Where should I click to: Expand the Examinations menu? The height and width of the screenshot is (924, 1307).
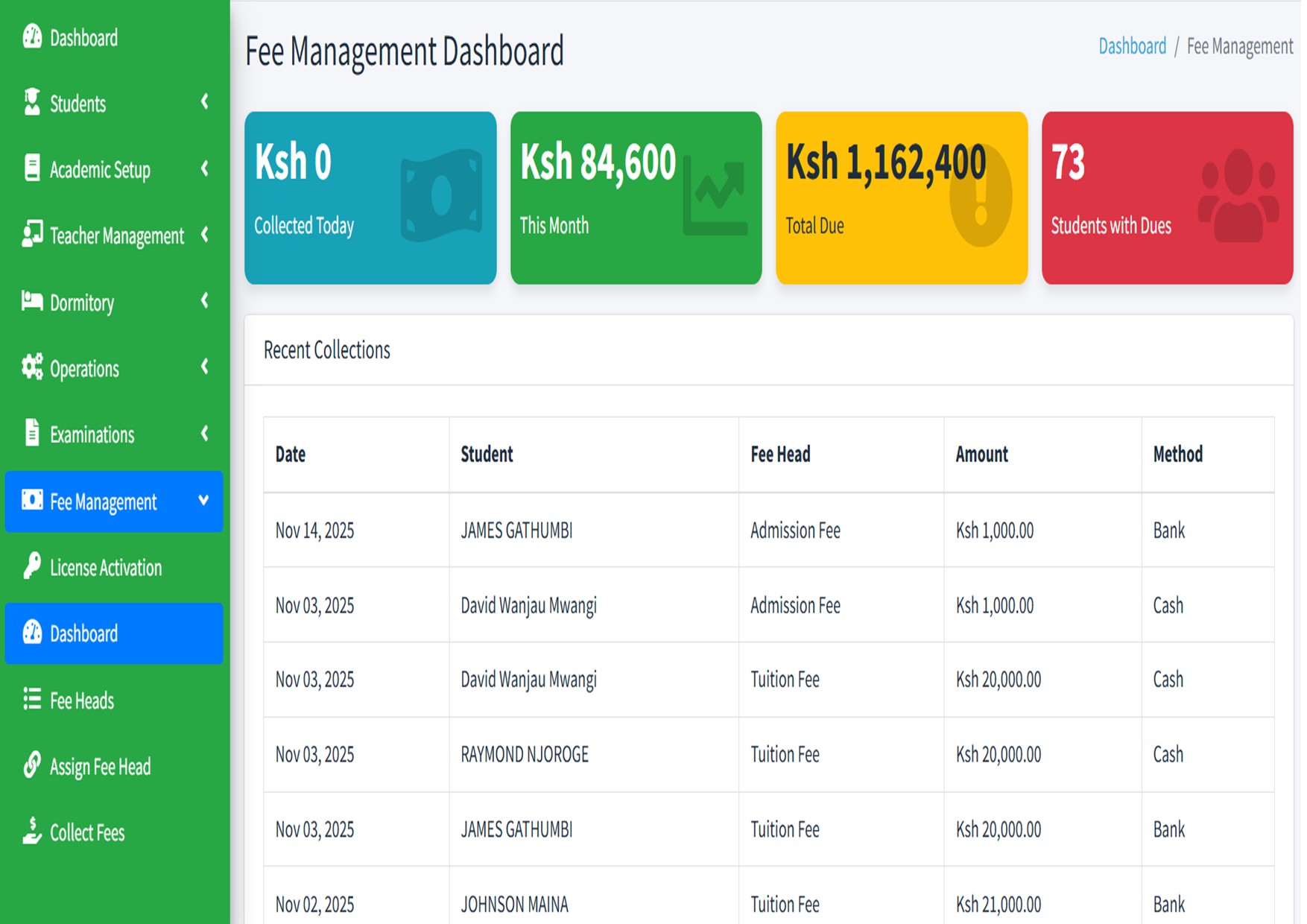205,434
